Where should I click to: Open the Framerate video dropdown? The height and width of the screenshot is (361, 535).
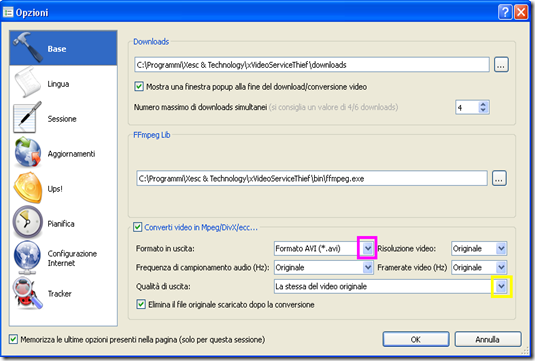(x=501, y=268)
